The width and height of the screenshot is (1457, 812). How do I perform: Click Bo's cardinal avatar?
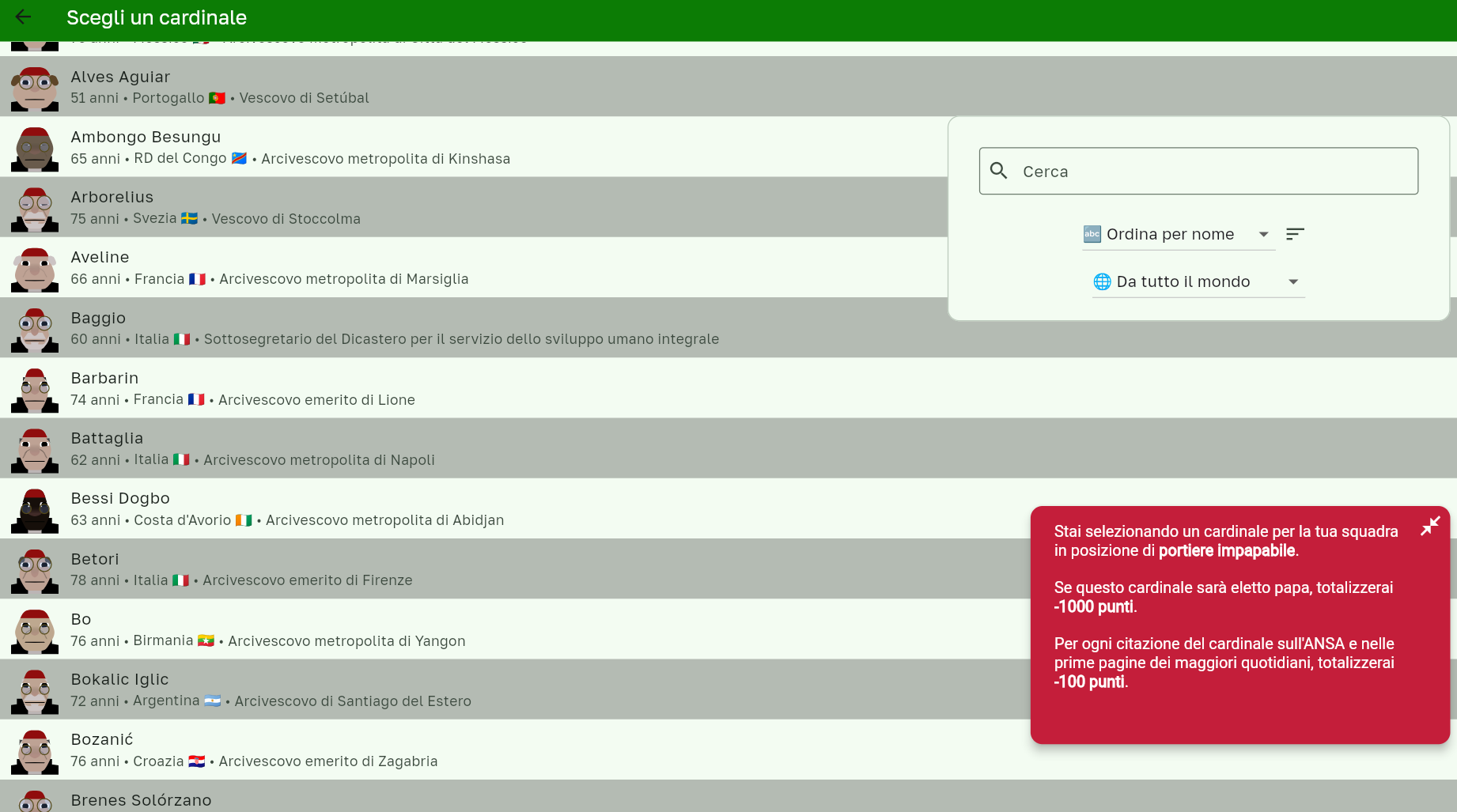tap(35, 630)
